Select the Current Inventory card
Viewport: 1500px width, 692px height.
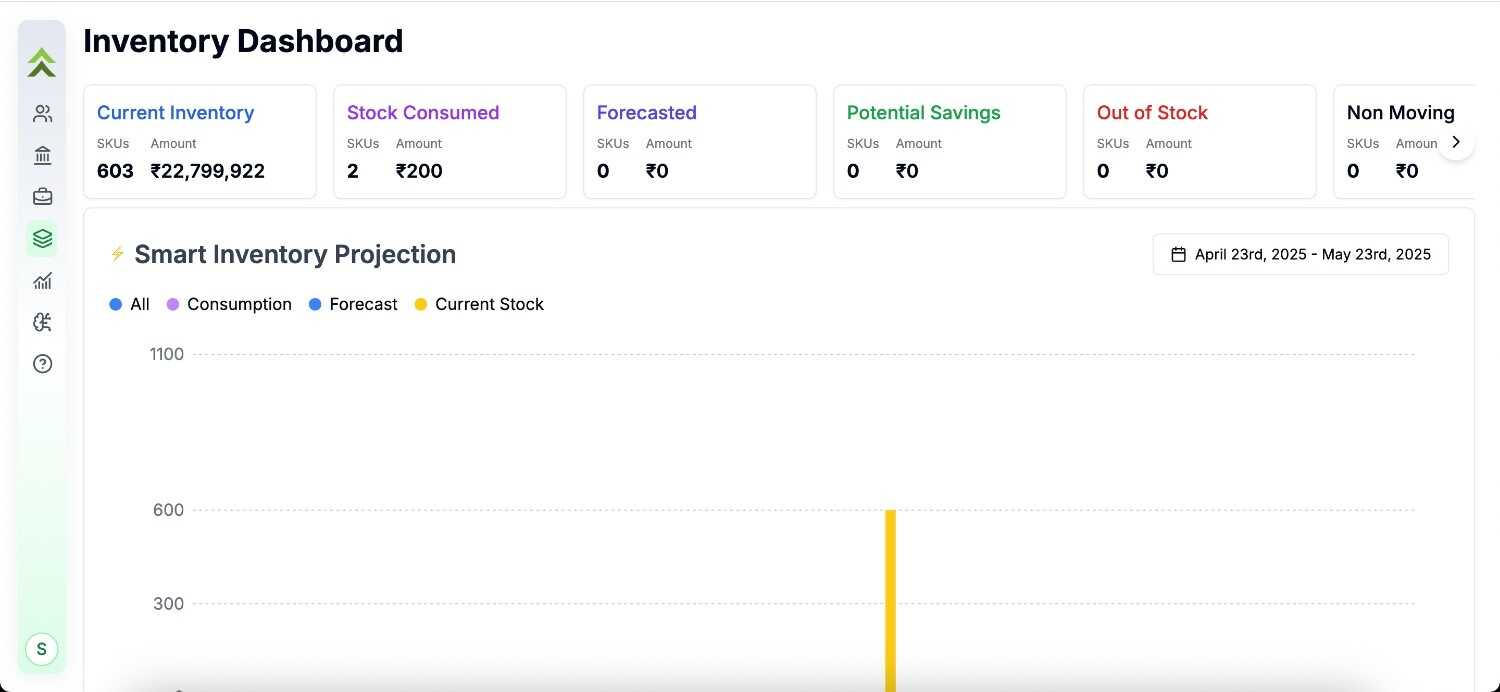pos(199,141)
